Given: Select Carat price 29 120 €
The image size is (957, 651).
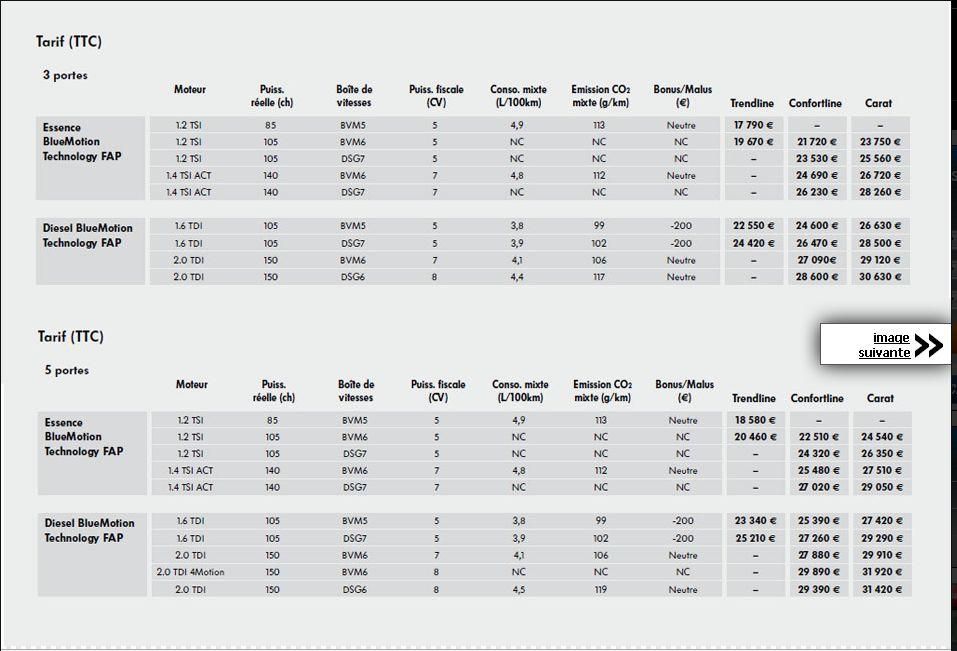Looking at the screenshot, I should tap(880, 260).
